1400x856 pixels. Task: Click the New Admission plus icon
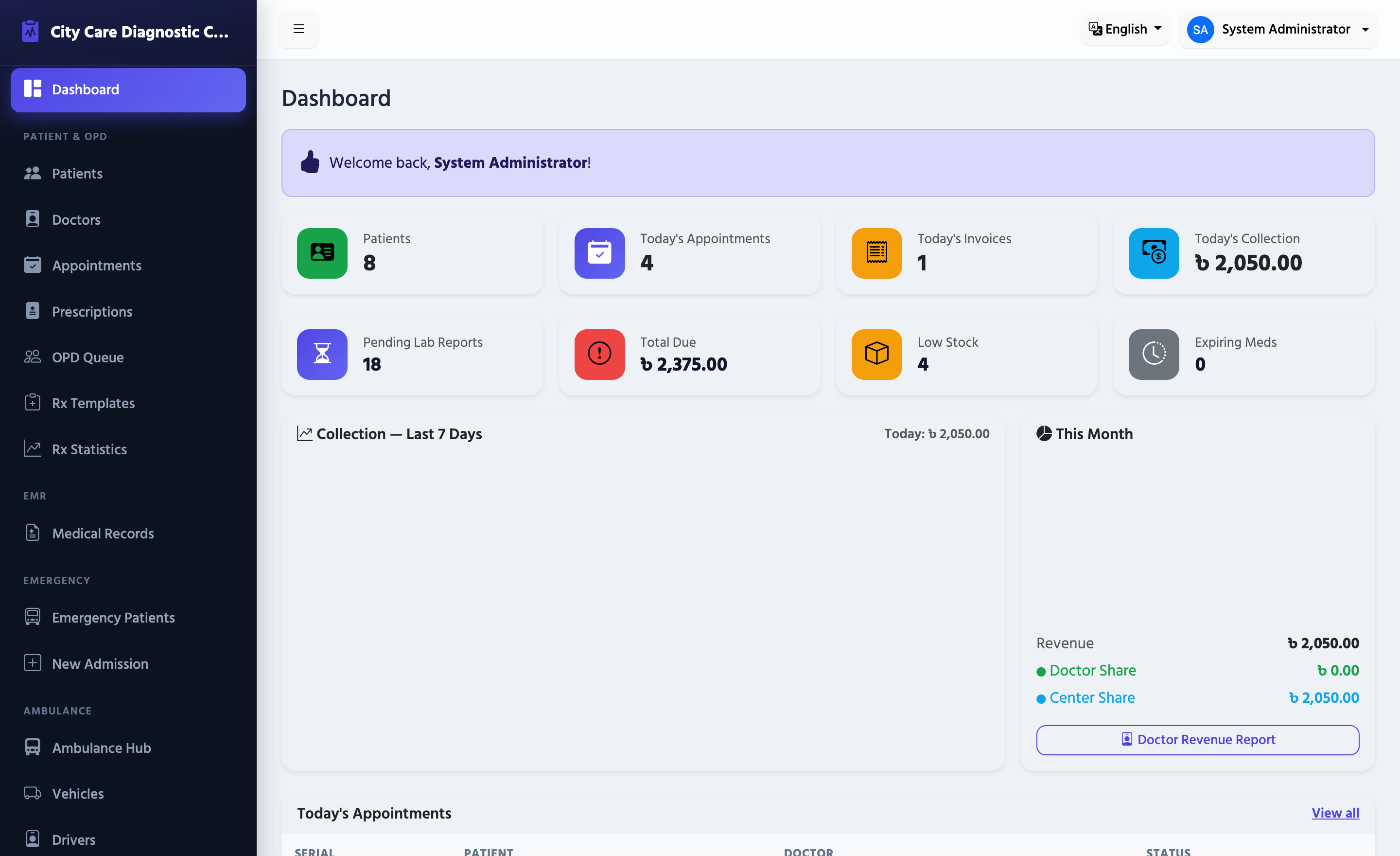[33, 663]
